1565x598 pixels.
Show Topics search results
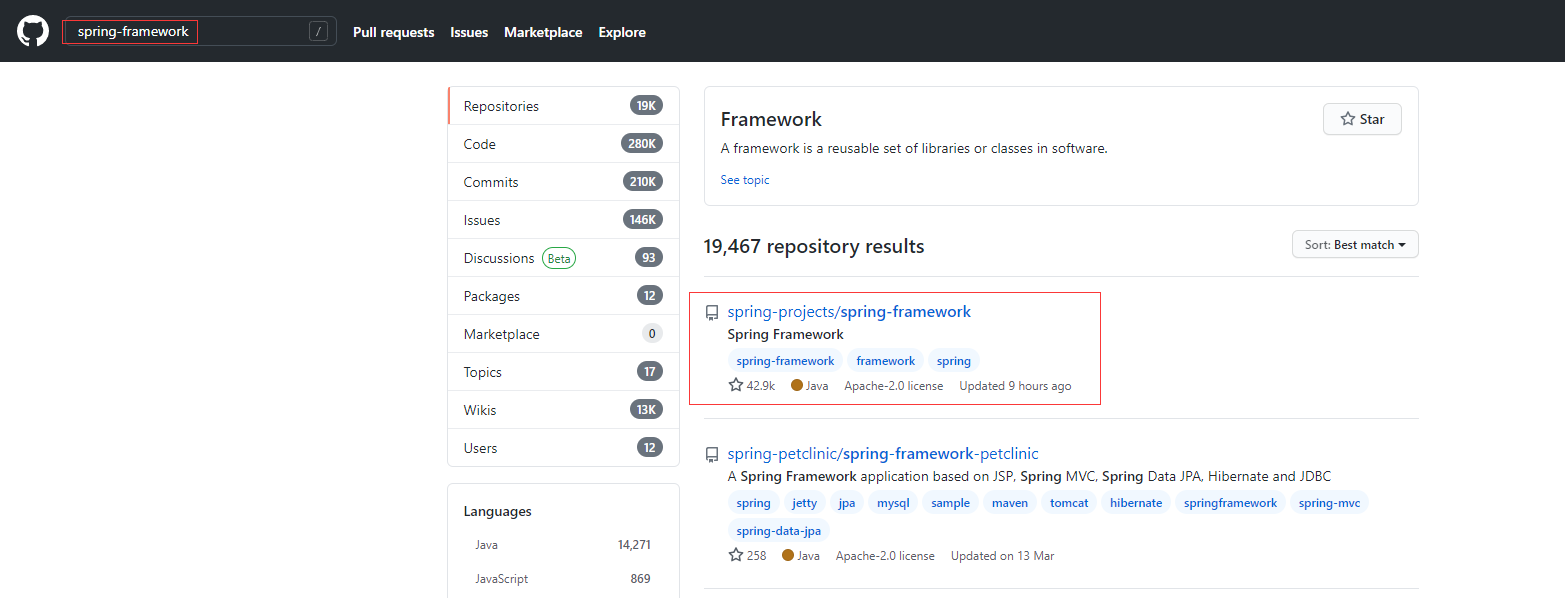point(564,372)
